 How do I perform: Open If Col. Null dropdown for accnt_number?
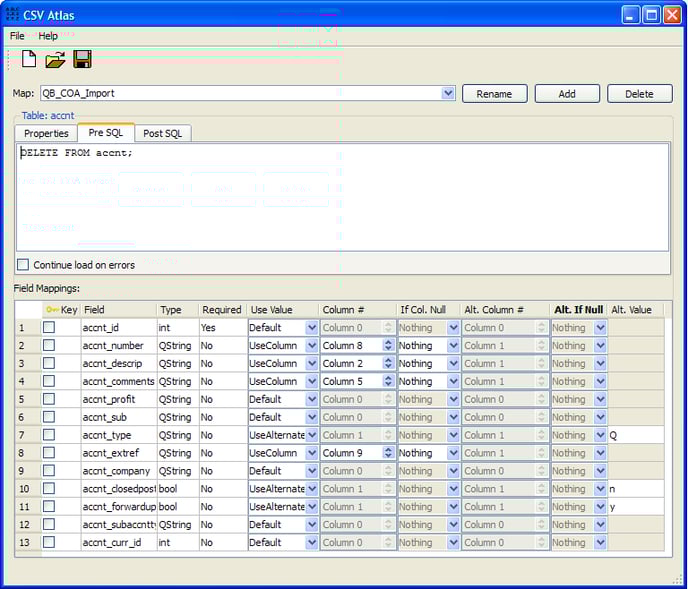coord(453,345)
